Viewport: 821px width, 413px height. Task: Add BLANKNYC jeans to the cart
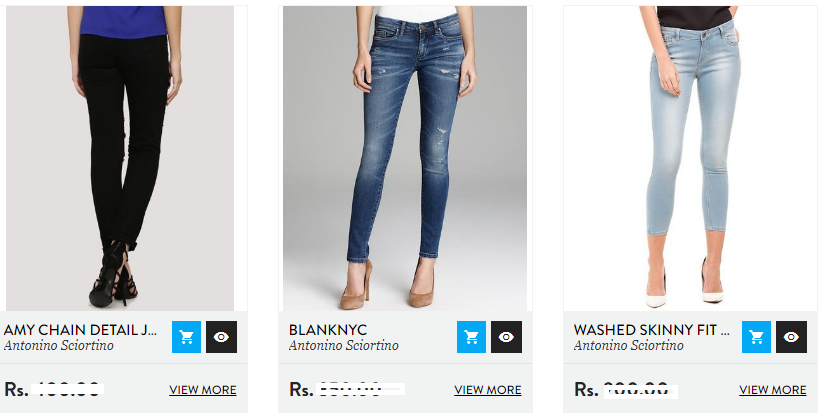[471, 337]
